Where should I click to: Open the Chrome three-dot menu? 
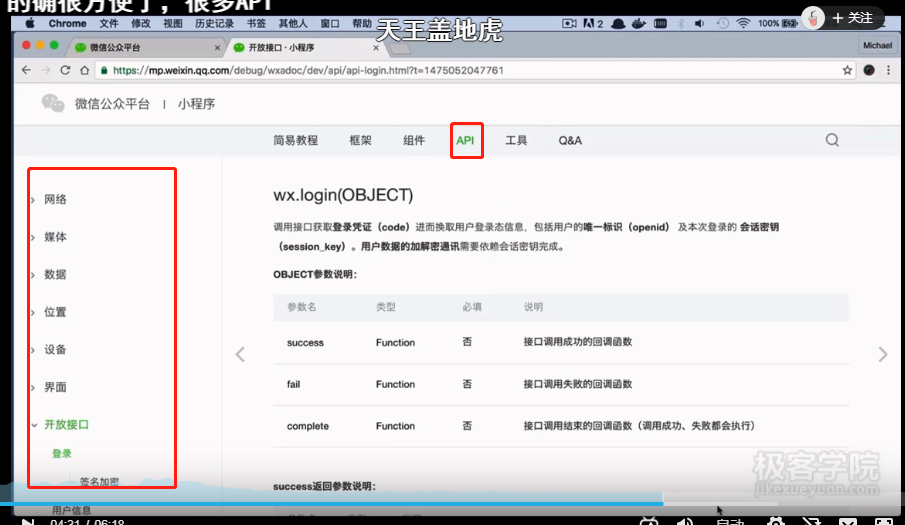pos(888,70)
